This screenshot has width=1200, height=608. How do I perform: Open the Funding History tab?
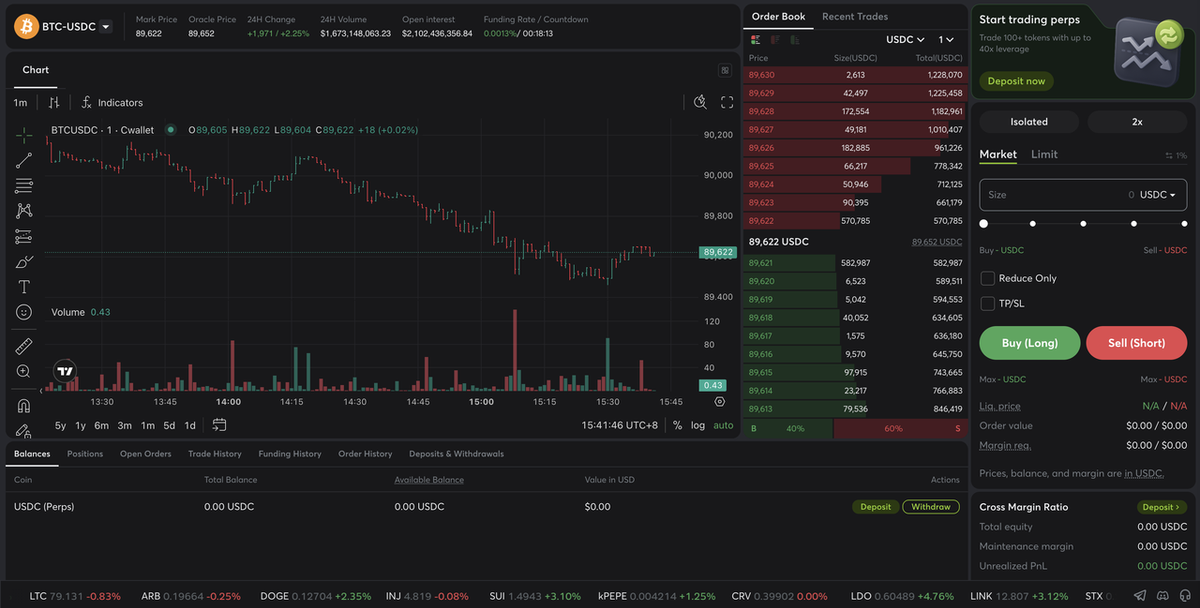click(x=290, y=454)
